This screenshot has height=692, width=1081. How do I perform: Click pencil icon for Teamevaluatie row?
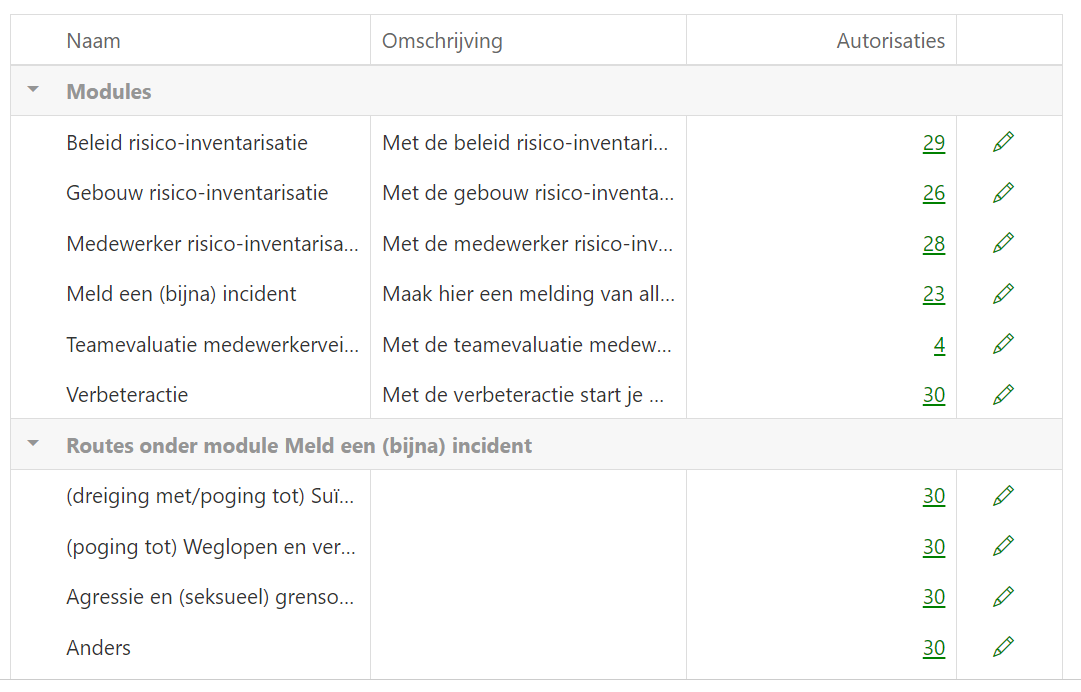pyautogui.click(x=1003, y=344)
